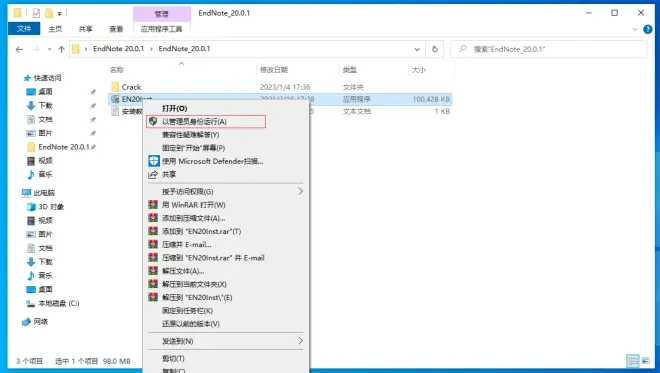Click EndNote_20.0.1 breadcrumb segment
Screen dimensions: 660x373
tap(184, 49)
